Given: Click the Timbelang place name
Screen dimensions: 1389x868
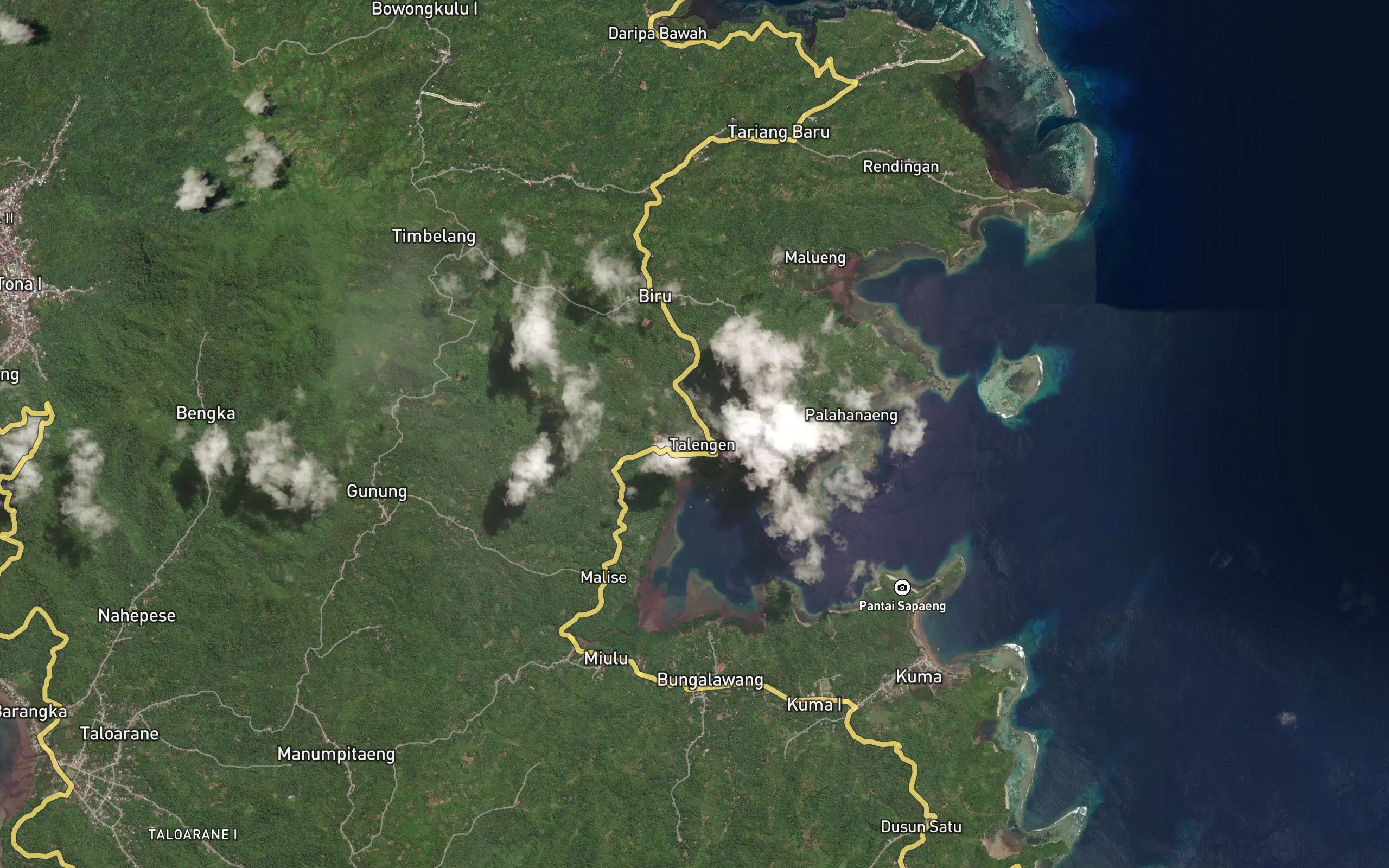Looking at the screenshot, I should [434, 236].
